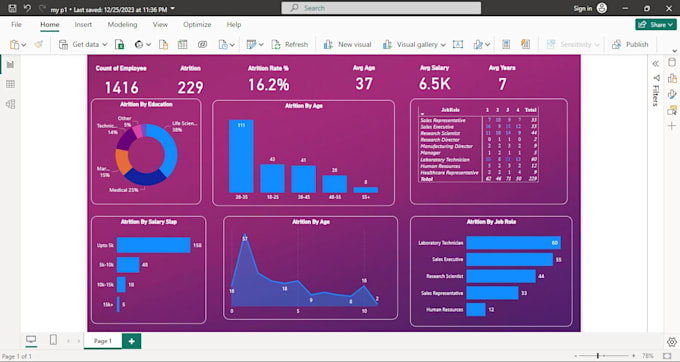Image resolution: width=680 pixels, height=362 pixels.
Task: Select the Insert ribbon tab
Action: click(x=83, y=25)
